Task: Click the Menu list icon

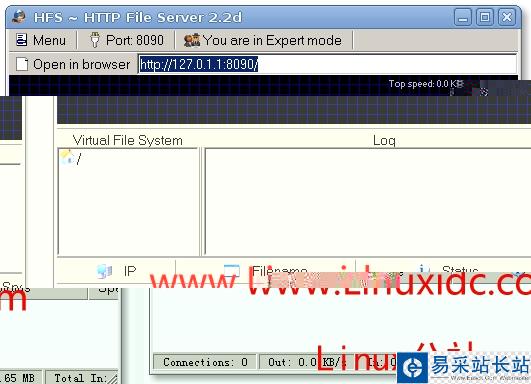Action: (22, 40)
